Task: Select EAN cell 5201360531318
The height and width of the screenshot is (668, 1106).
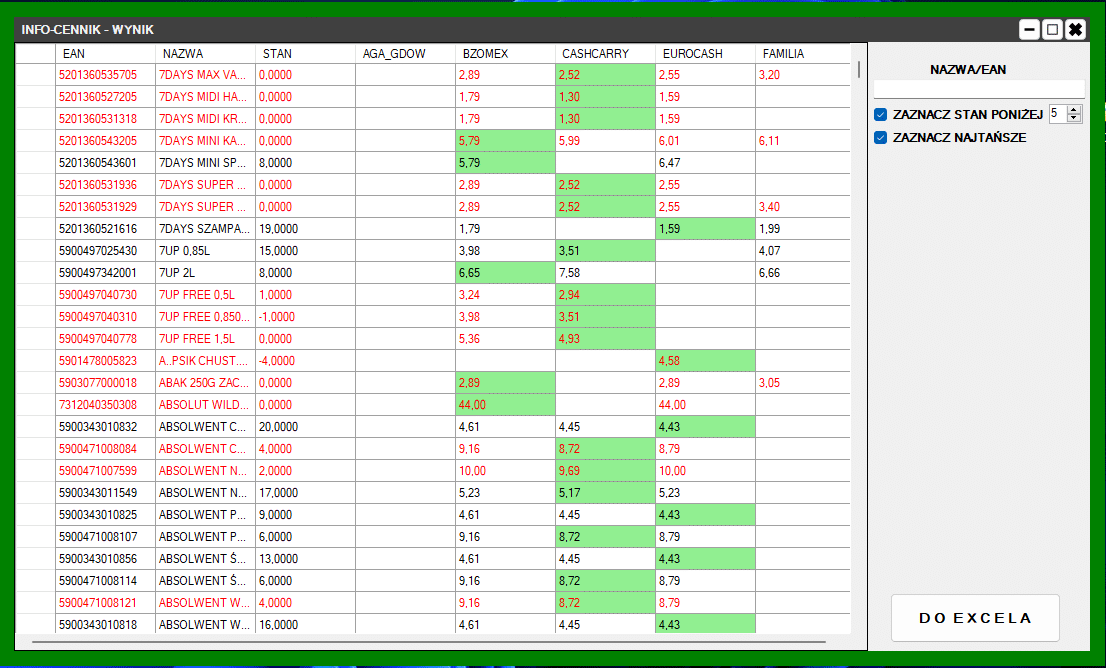Action: pyautogui.click(x=105, y=119)
